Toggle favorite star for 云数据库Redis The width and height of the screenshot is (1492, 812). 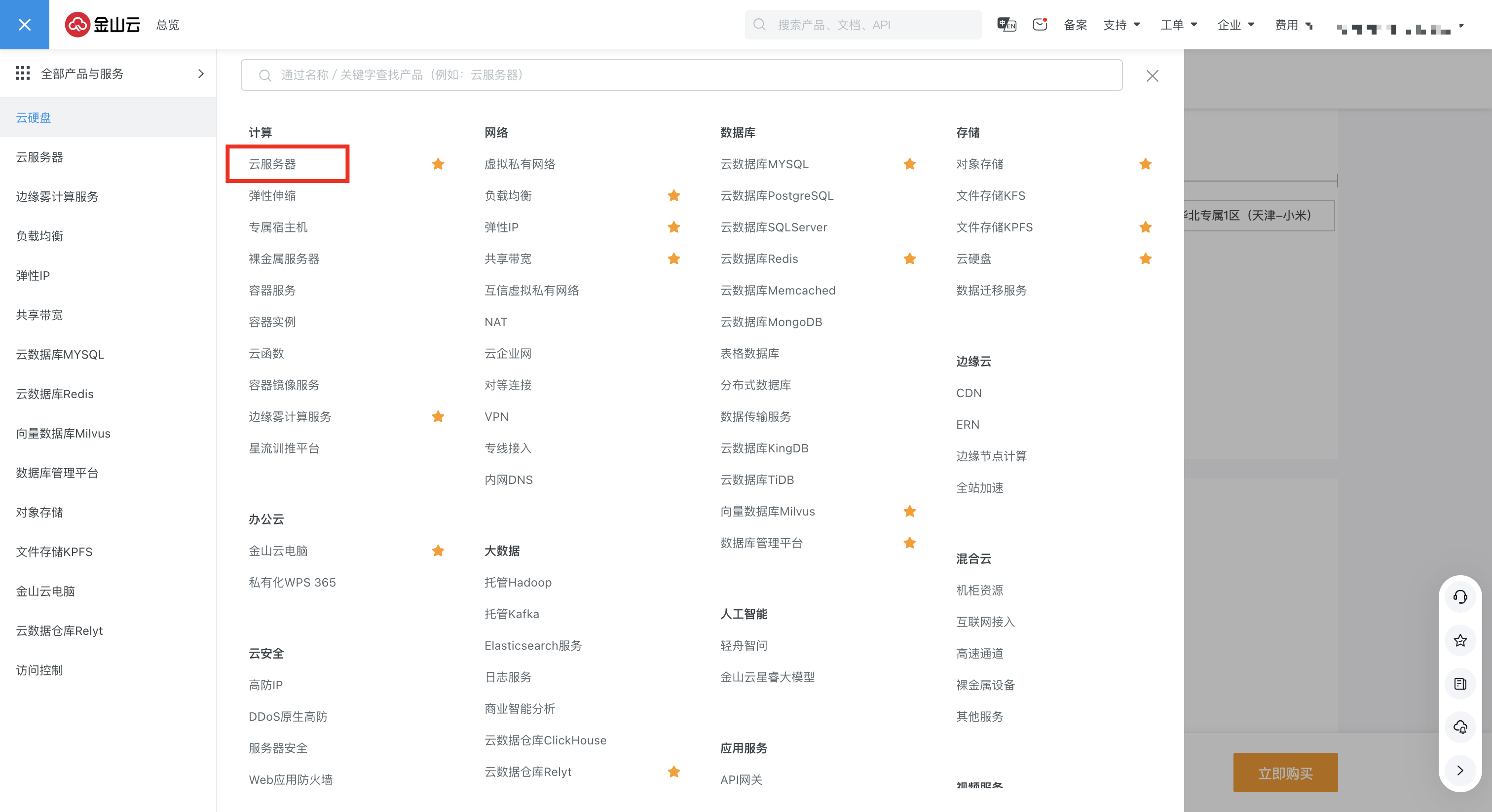point(909,258)
